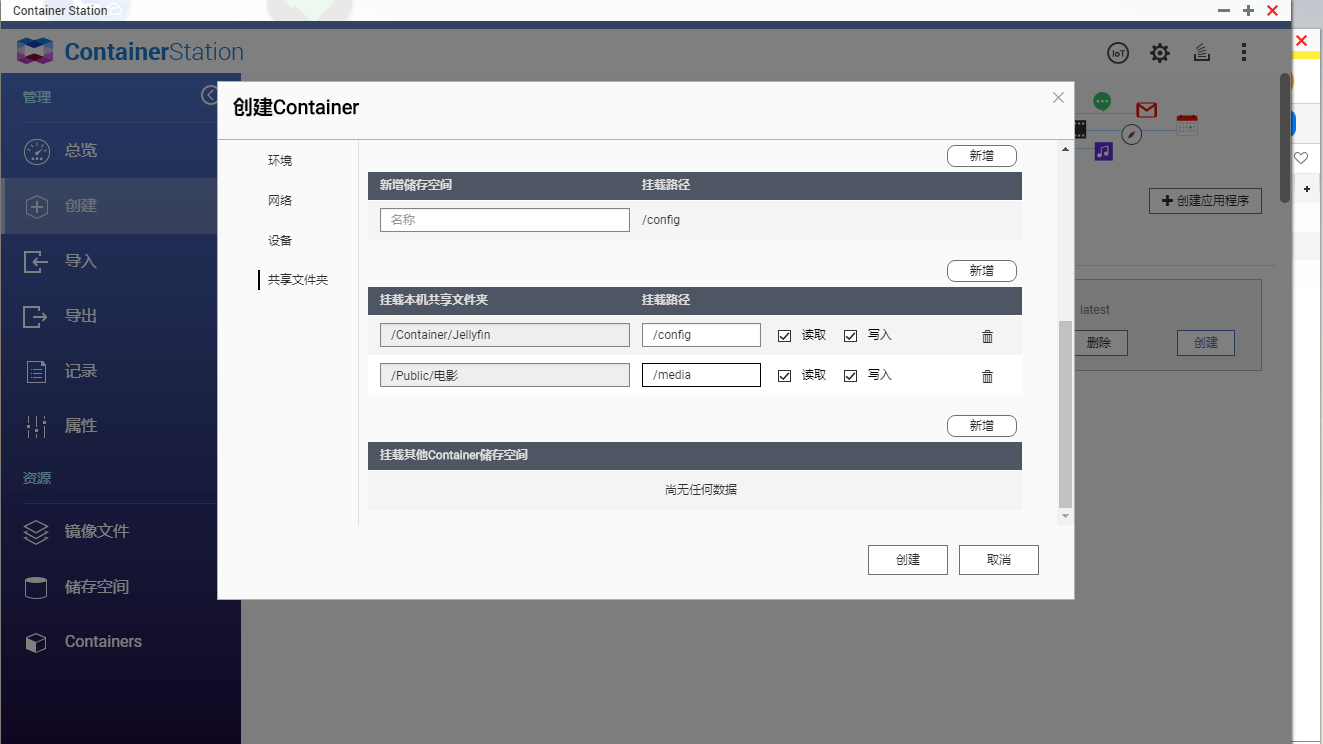The image size is (1323, 744).
Task: Click the dialog's vertical scrollbar down arrow
Action: pos(1065,516)
